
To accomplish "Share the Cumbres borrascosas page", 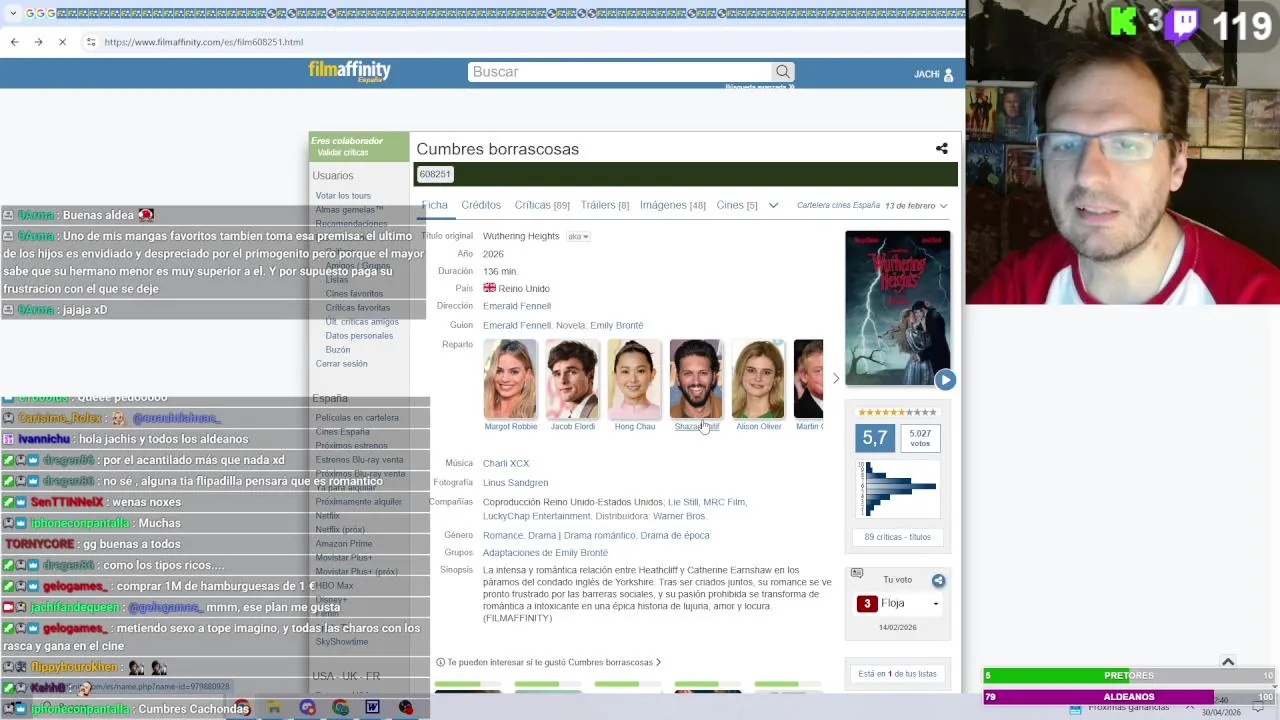I will pos(941,149).
